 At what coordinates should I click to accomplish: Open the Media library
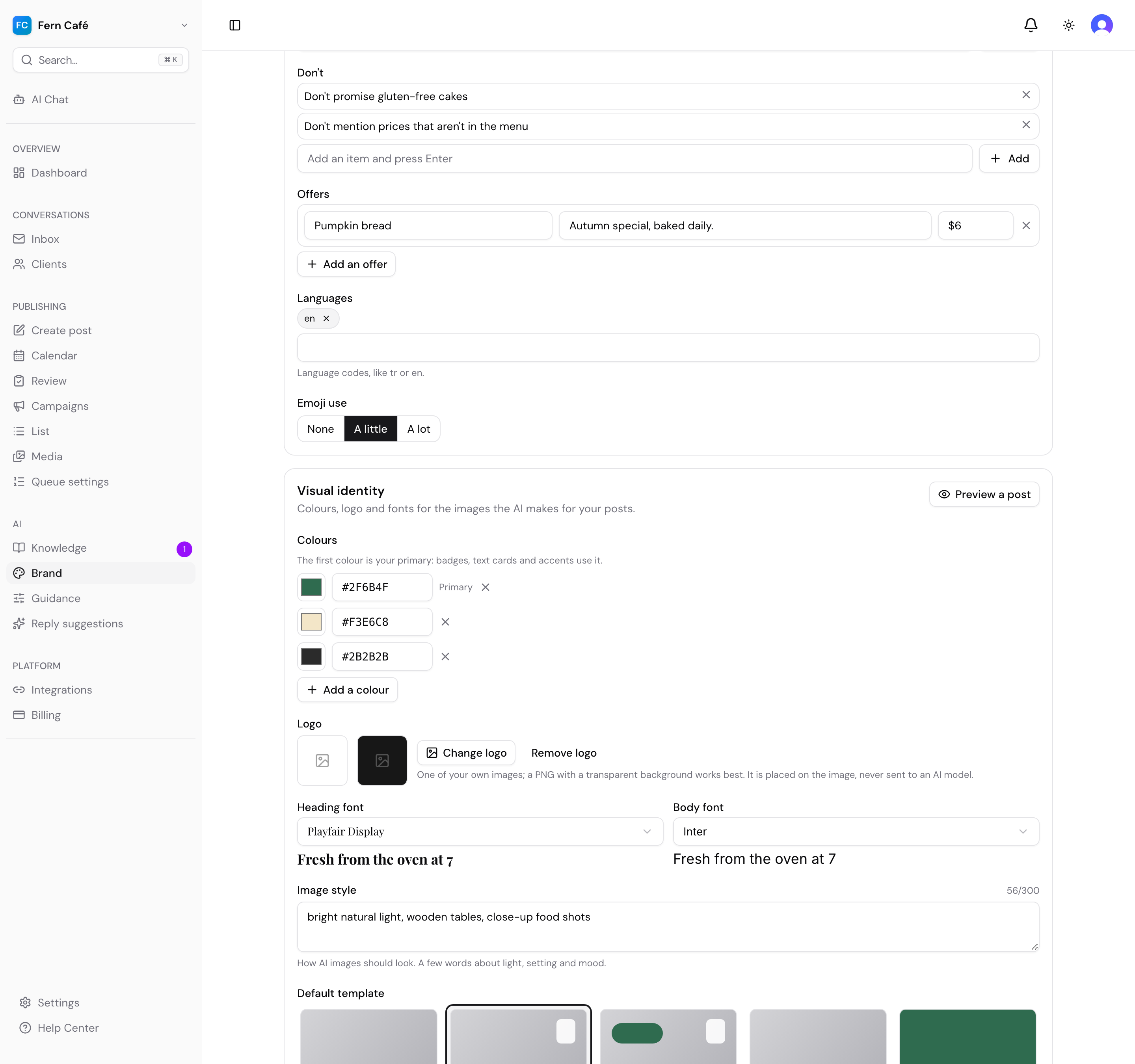tap(100, 456)
